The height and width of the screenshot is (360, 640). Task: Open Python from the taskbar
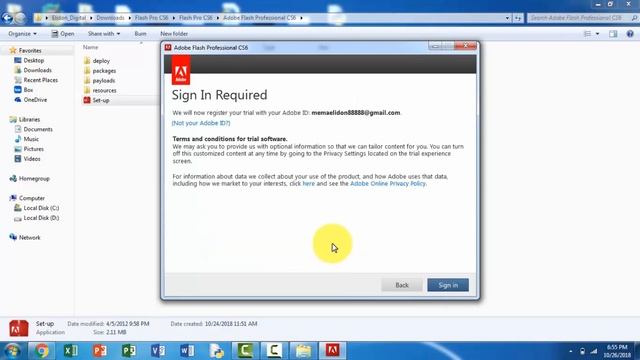[x=216, y=351]
